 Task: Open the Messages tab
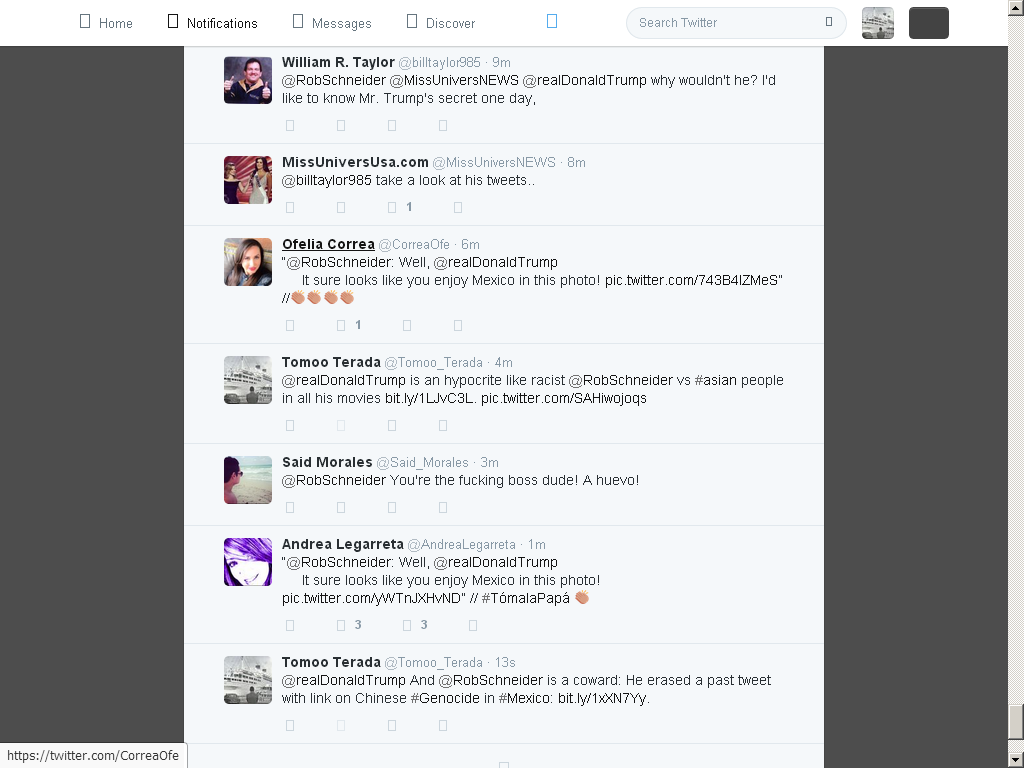(332, 23)
